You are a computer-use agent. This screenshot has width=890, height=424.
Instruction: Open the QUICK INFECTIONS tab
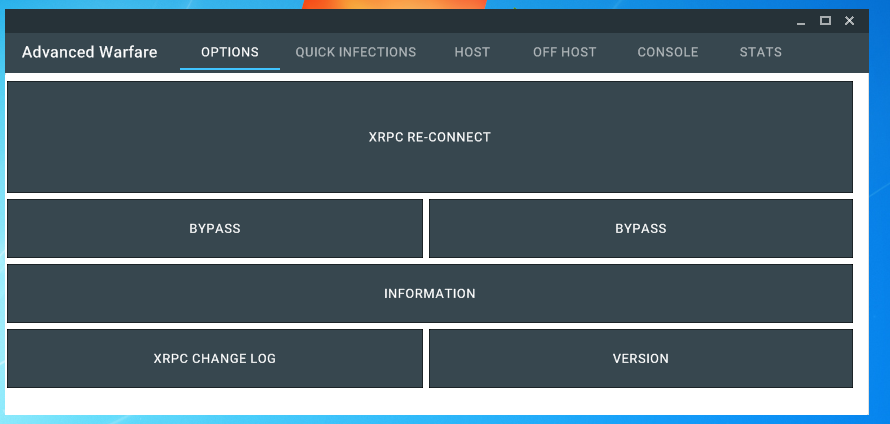pyautogui.click(x=356, y=52)
